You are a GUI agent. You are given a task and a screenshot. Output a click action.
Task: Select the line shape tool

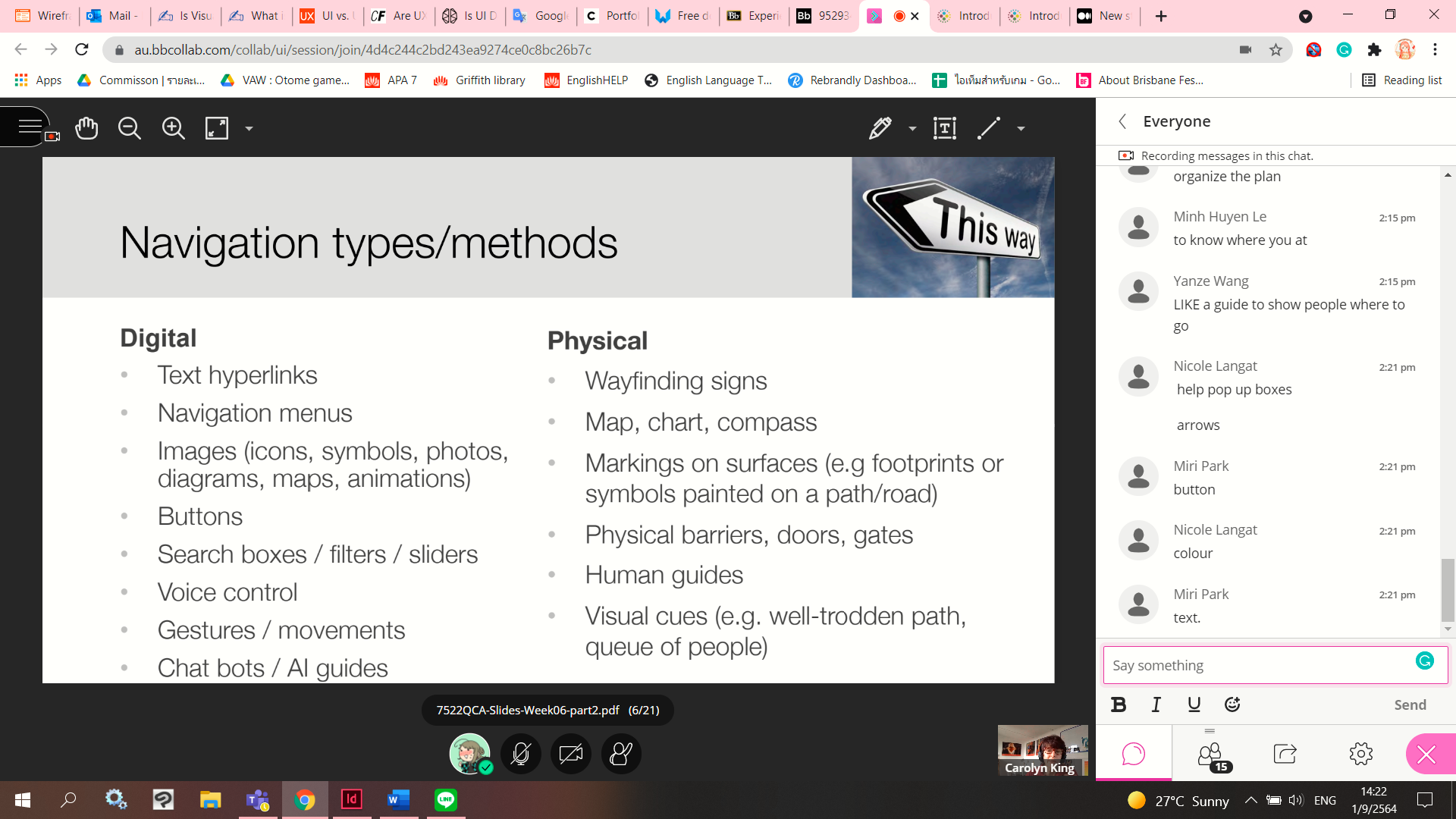coord(989,128)
